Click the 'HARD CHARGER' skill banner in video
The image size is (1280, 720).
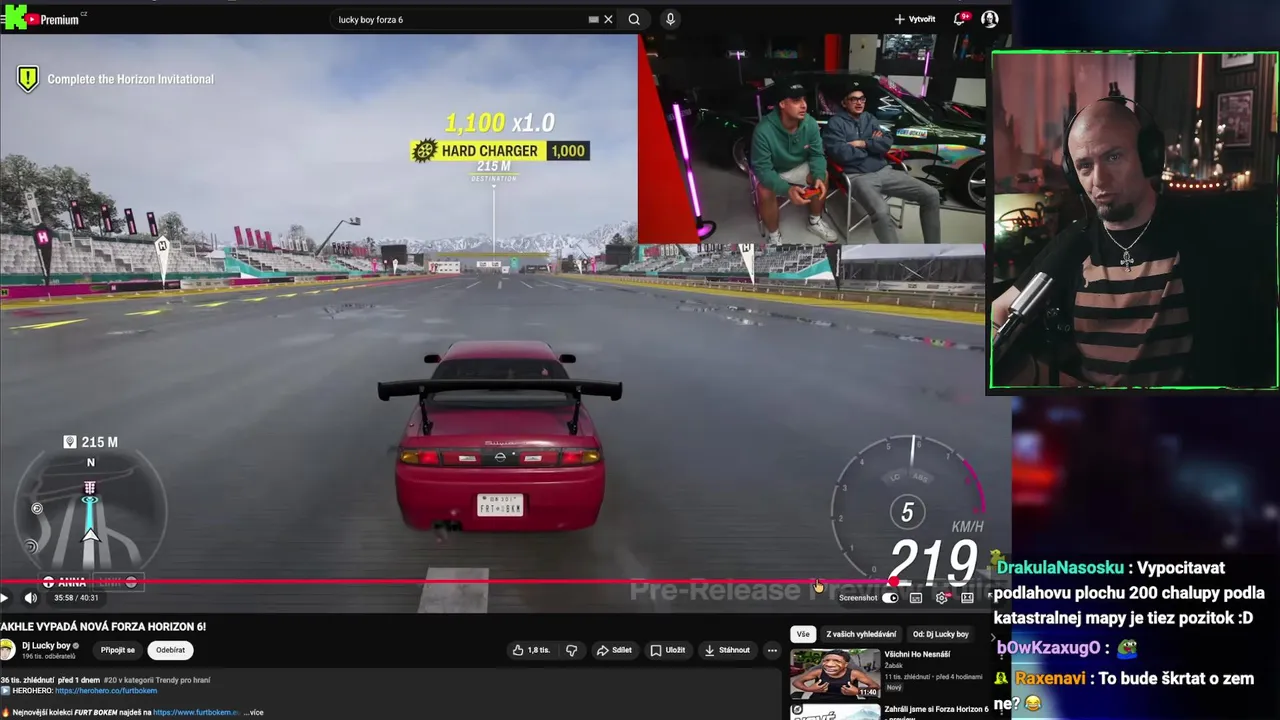pyautogui.click(x=499, y=151)
